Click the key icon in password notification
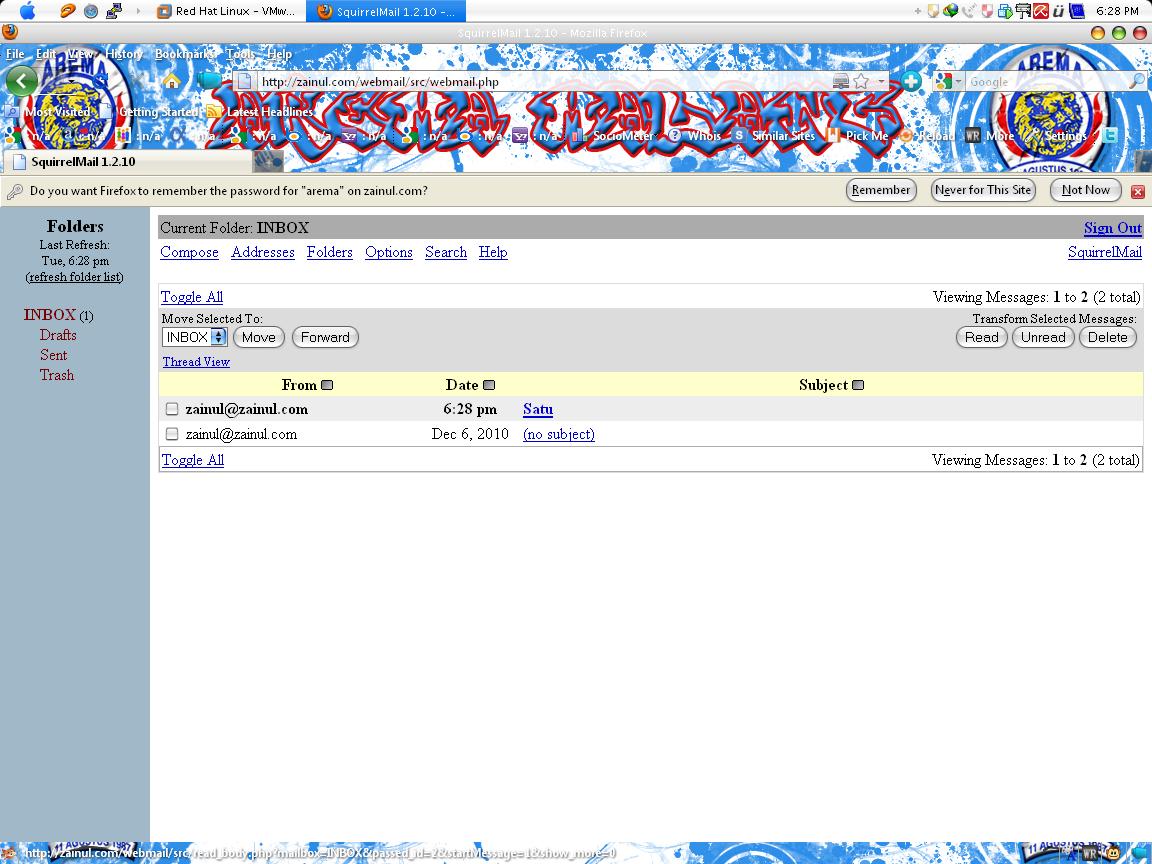 [14, 191]
